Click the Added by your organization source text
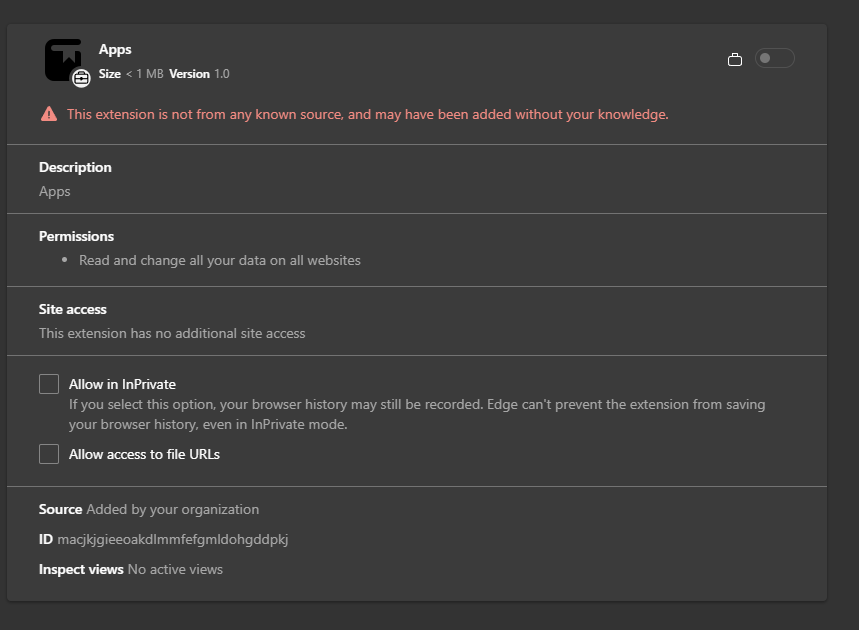This screenshot has height=630, width=859. click(x=173, y=509)
